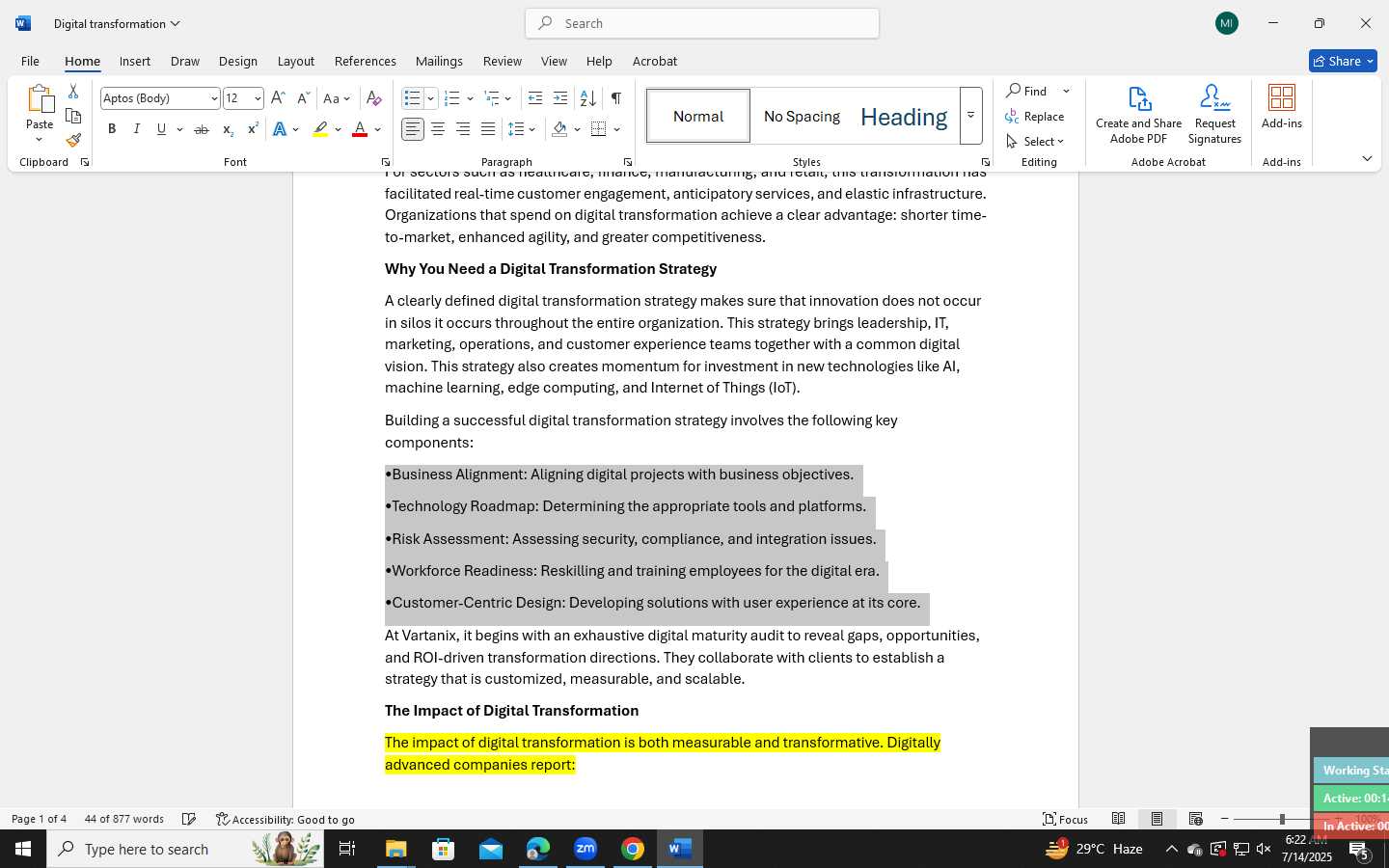Toggle numbered list formatting

click(451, 98)
